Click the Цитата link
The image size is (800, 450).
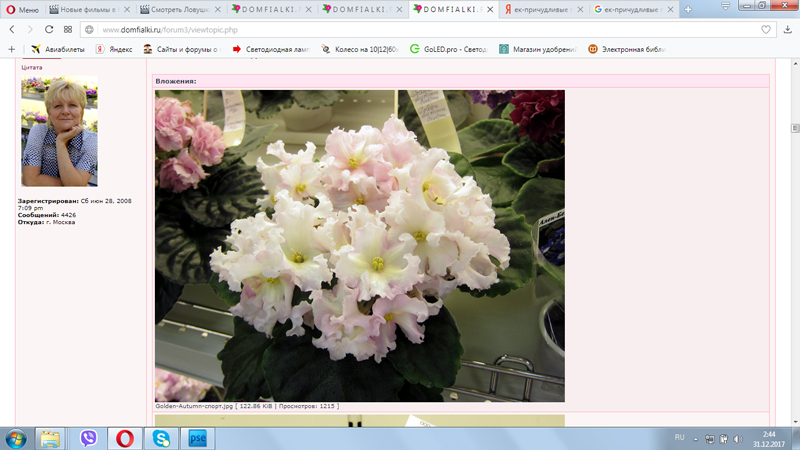(x=32, y=67)
